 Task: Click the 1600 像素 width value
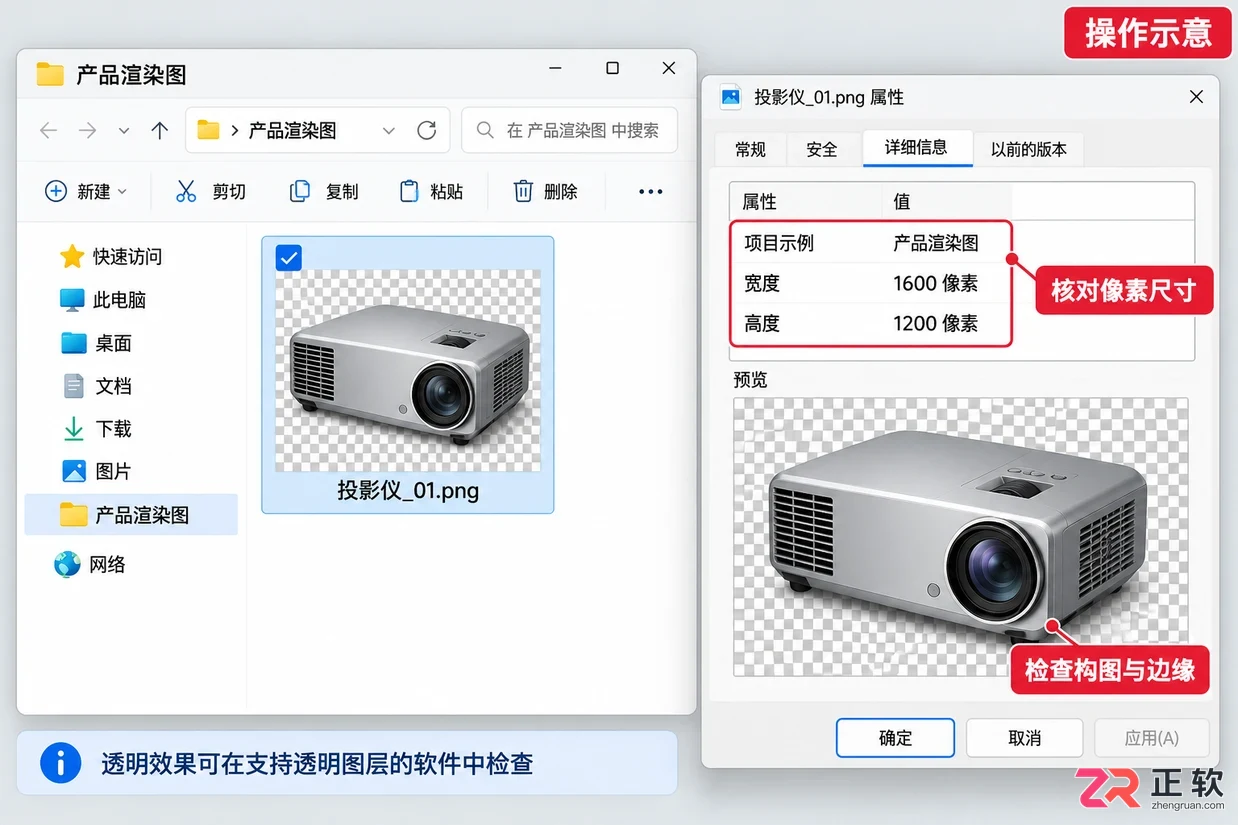935,284
